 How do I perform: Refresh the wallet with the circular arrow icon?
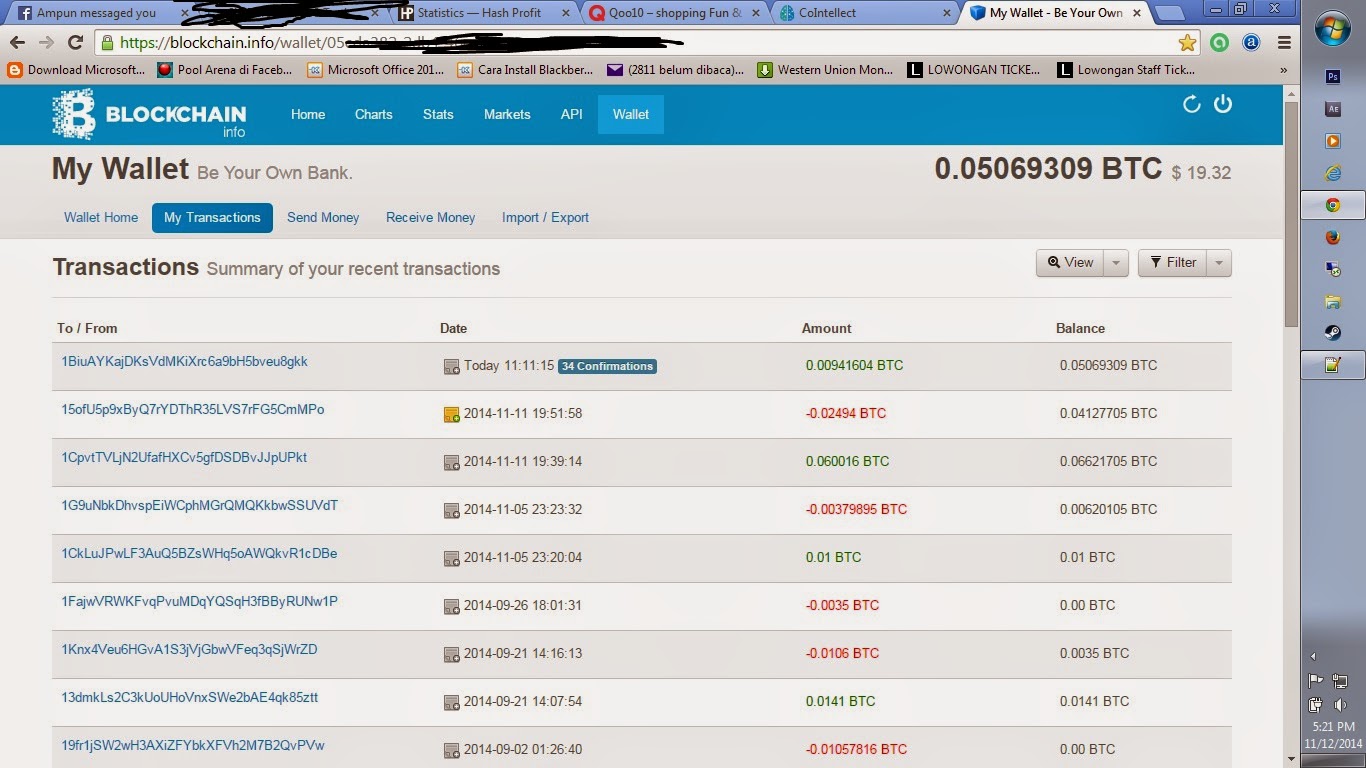coord(1191,104)
